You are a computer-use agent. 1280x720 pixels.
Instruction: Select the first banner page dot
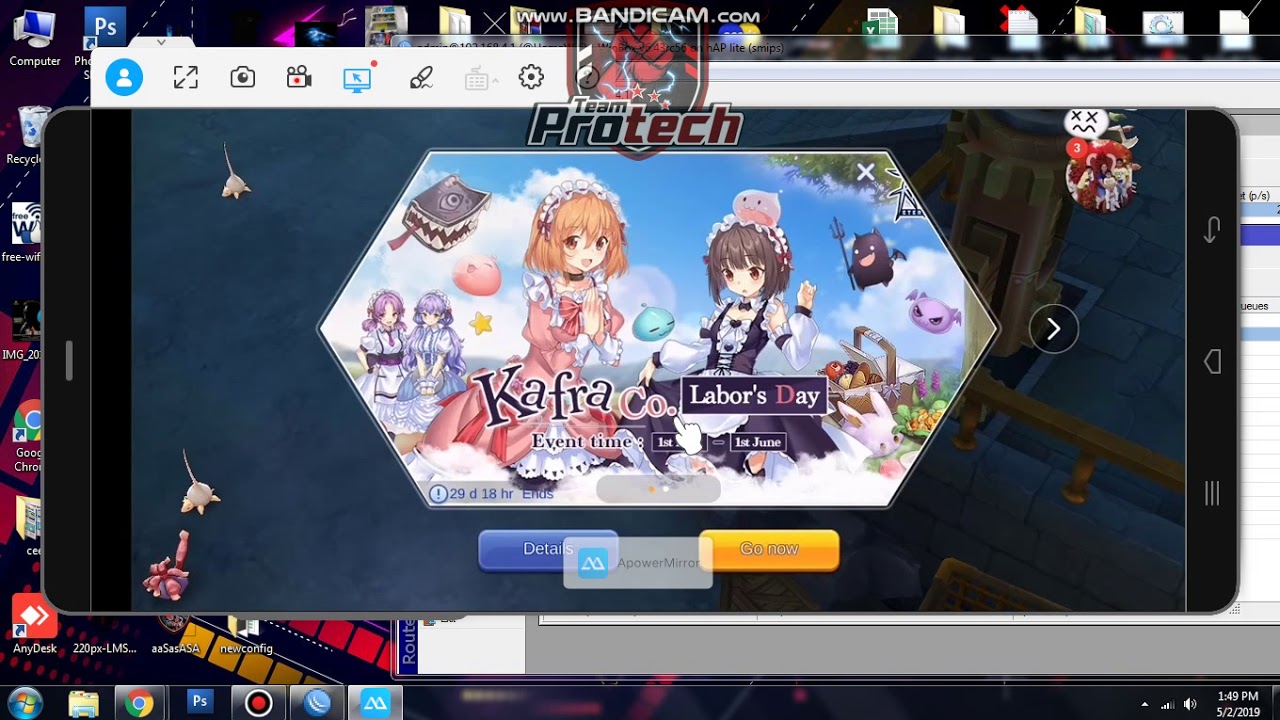tap(652, 489)
